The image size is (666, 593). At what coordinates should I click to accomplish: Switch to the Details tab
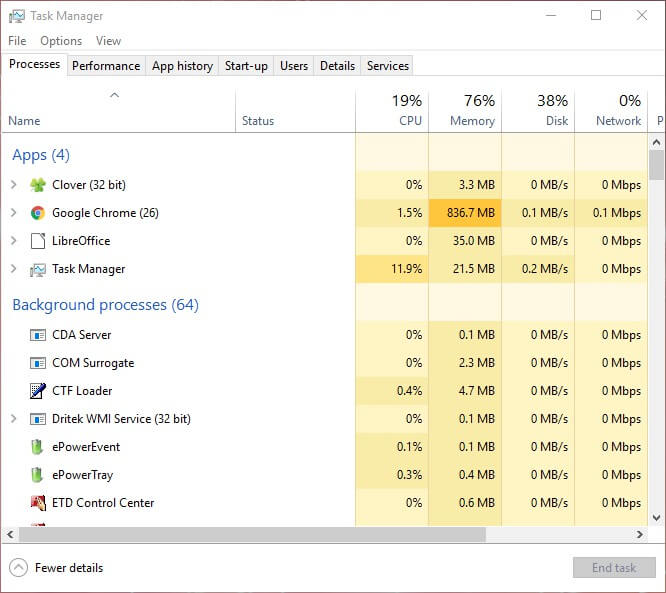coord(337,66)
